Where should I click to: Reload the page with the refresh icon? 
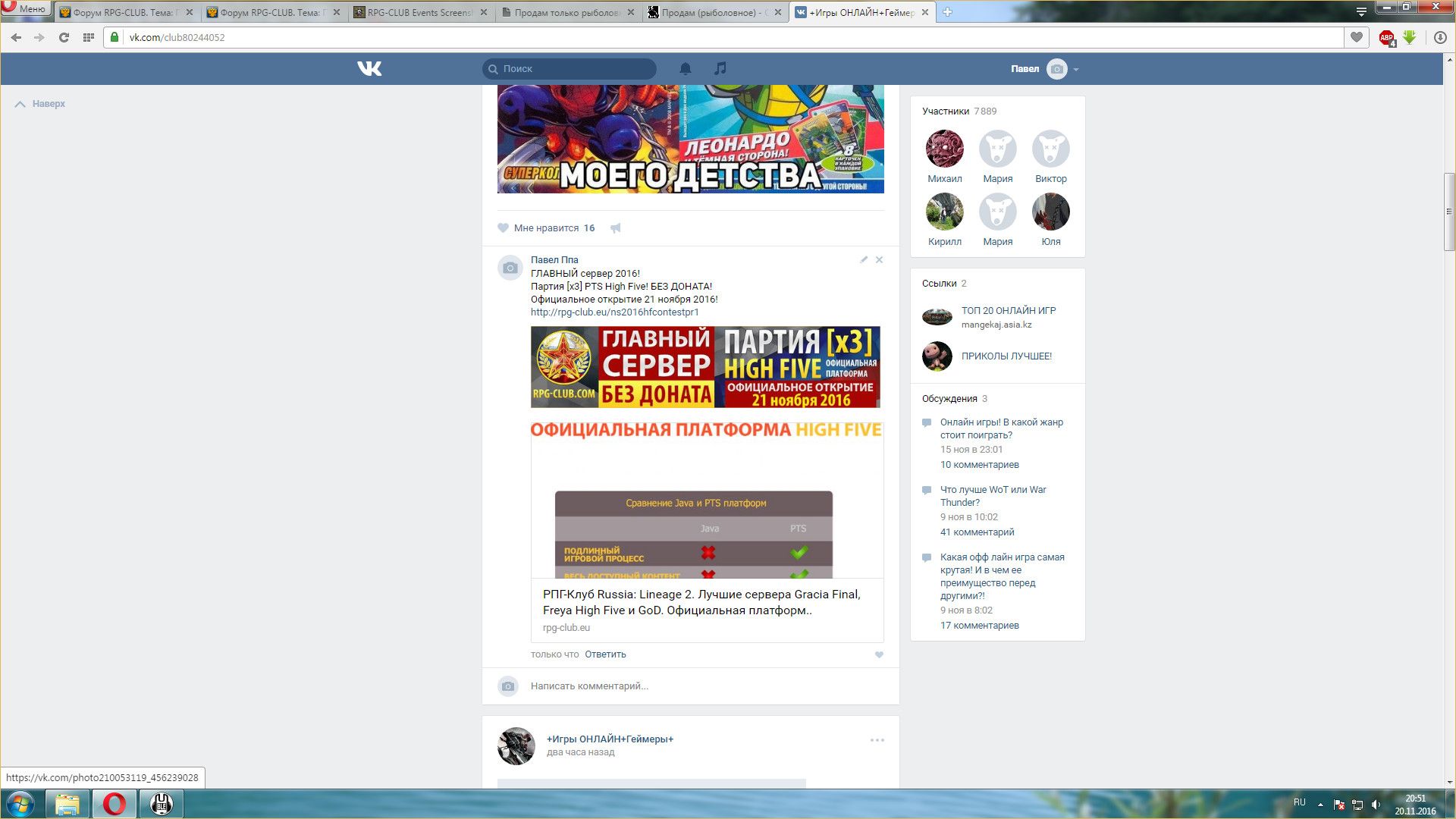(x=64, y=37)
